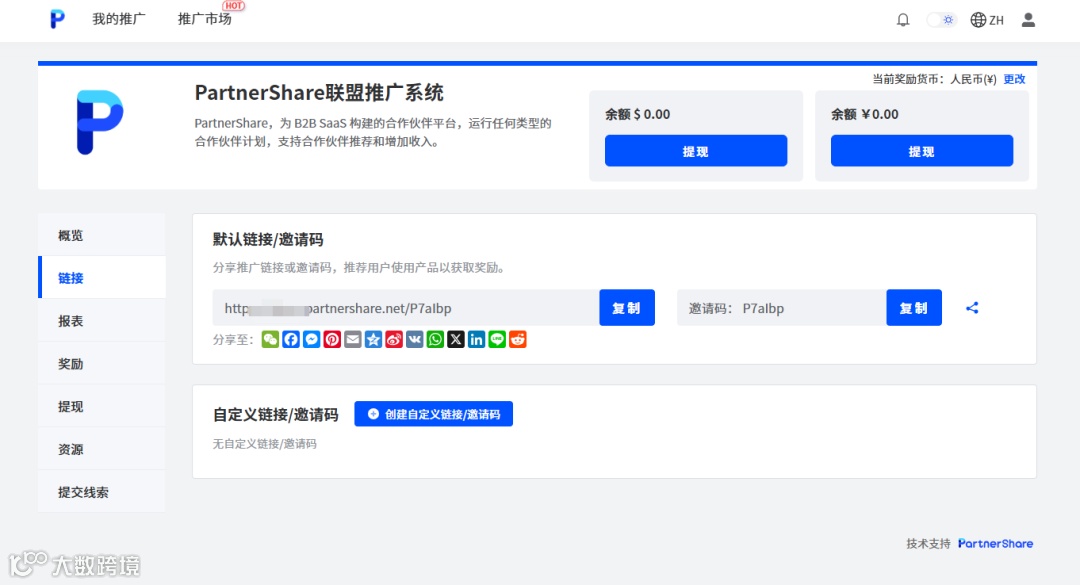Screen dimensions: 1080x585
Task: Open 推广市场 in the top navigation
Action: [205, 19]
